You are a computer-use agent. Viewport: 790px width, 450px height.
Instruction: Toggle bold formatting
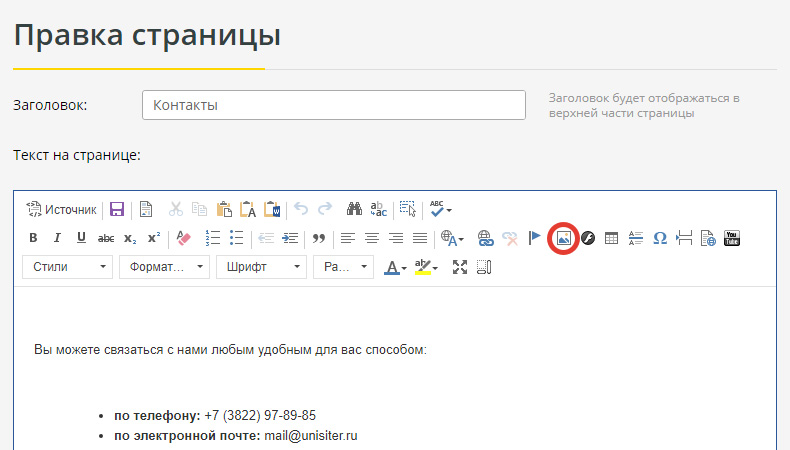(x=33, y=238)
